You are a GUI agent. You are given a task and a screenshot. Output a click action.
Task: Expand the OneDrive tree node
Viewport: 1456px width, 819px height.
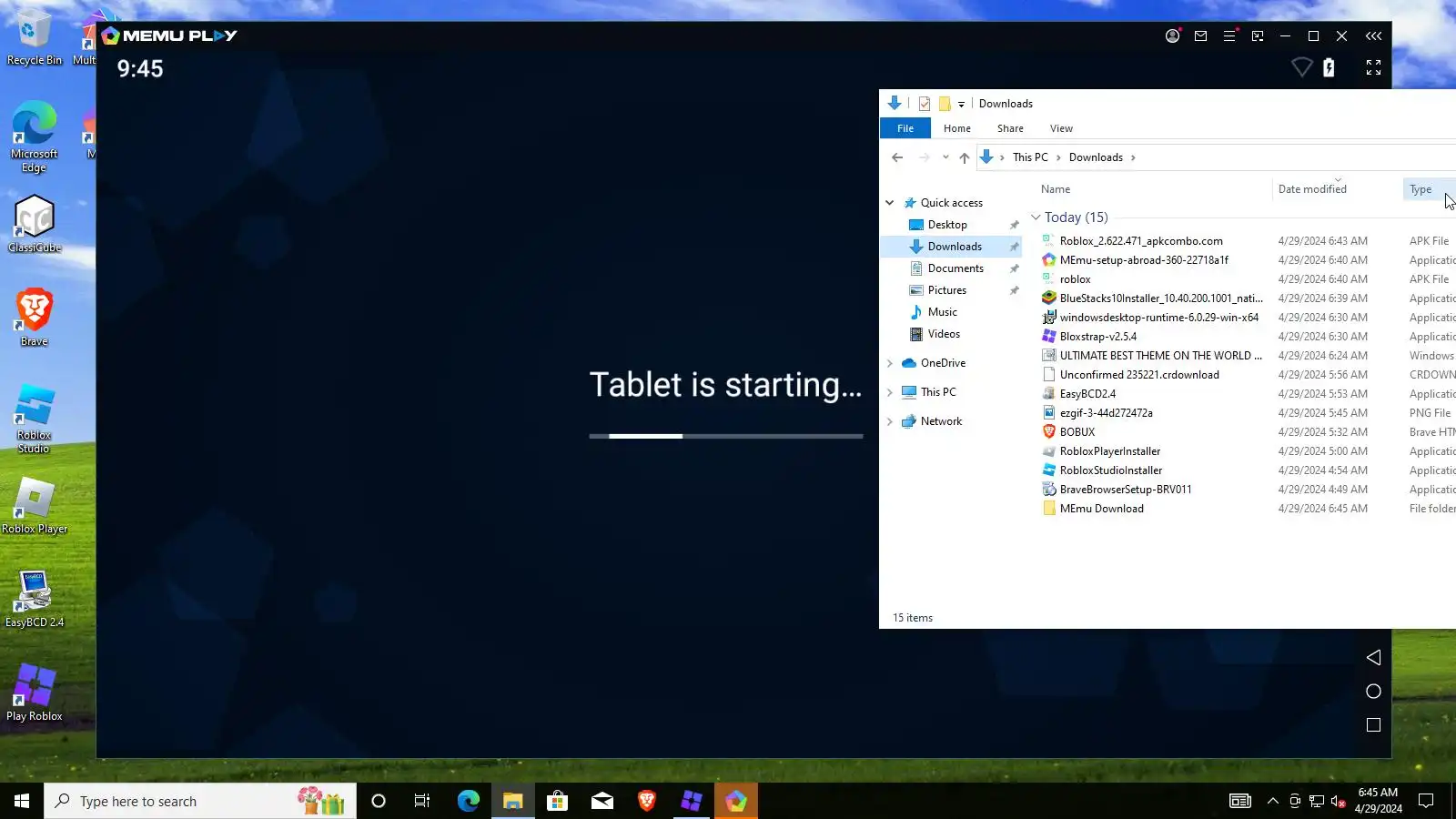point(890,363)
